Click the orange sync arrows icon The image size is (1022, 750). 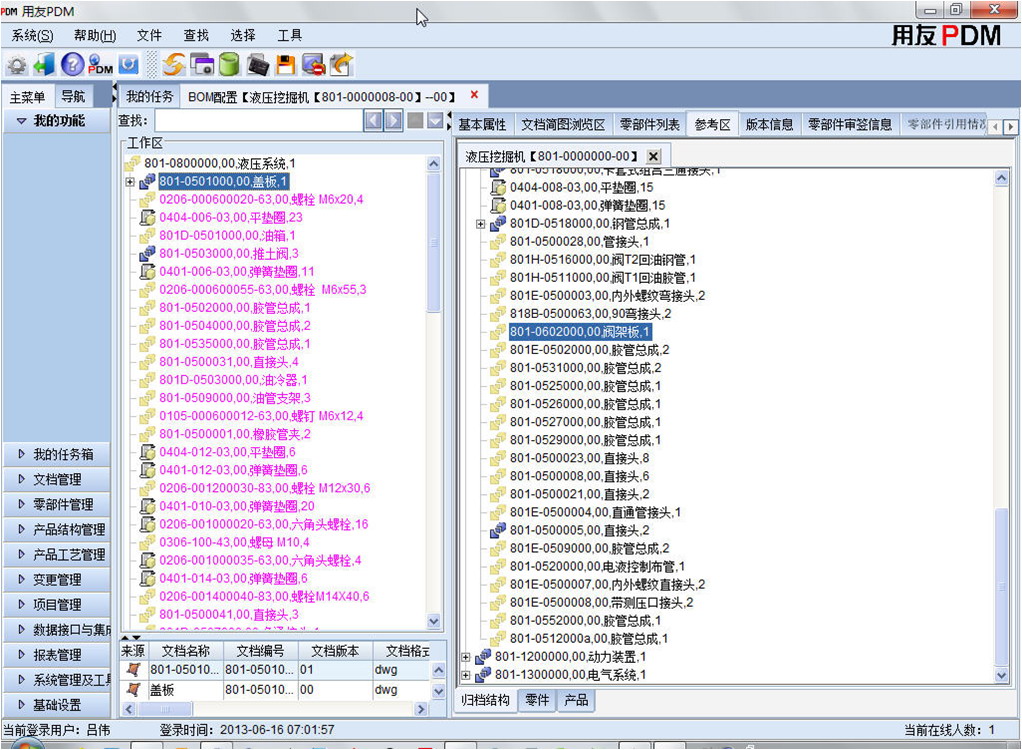pos(173,64)
